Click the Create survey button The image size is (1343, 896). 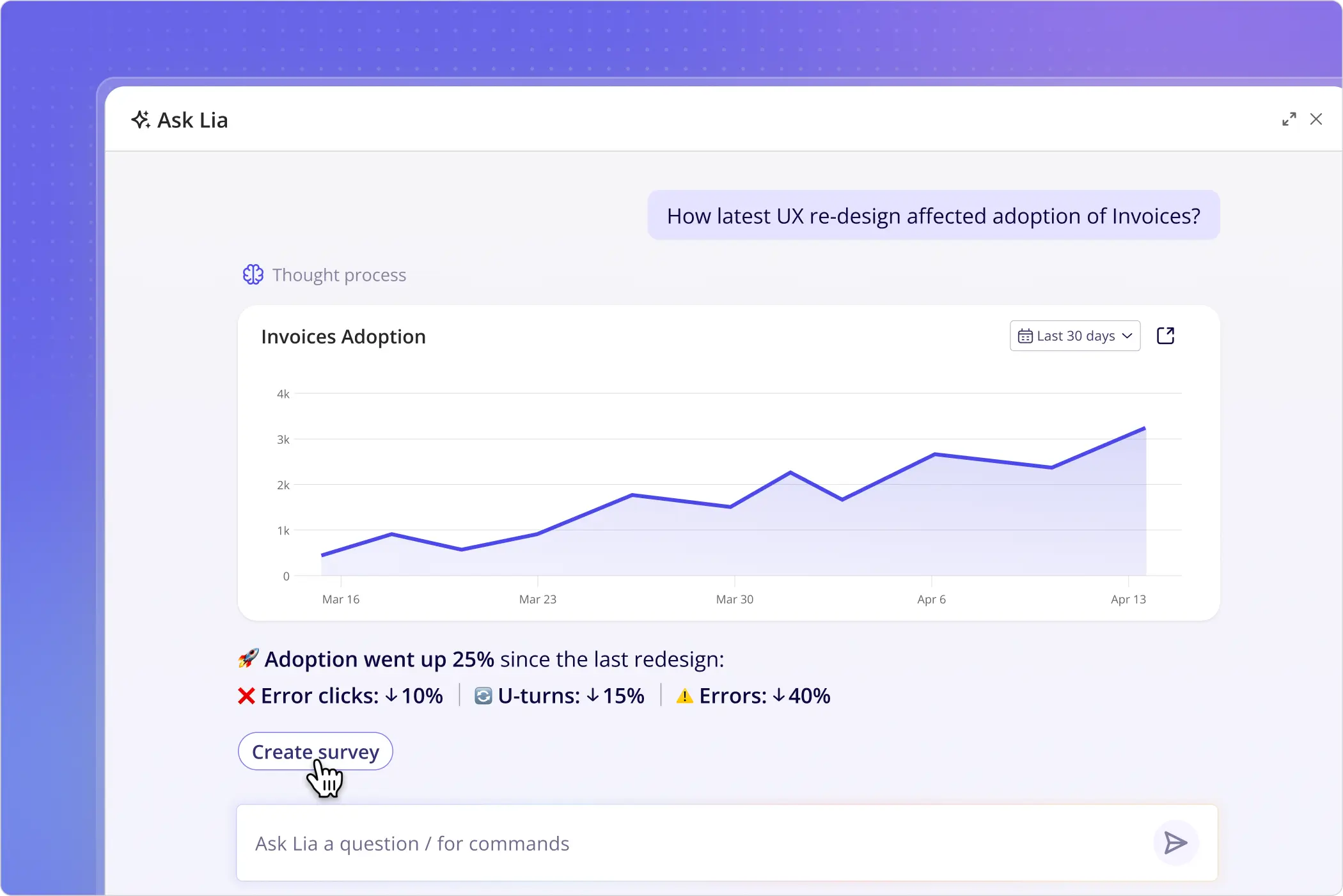(x=315, y=751)
